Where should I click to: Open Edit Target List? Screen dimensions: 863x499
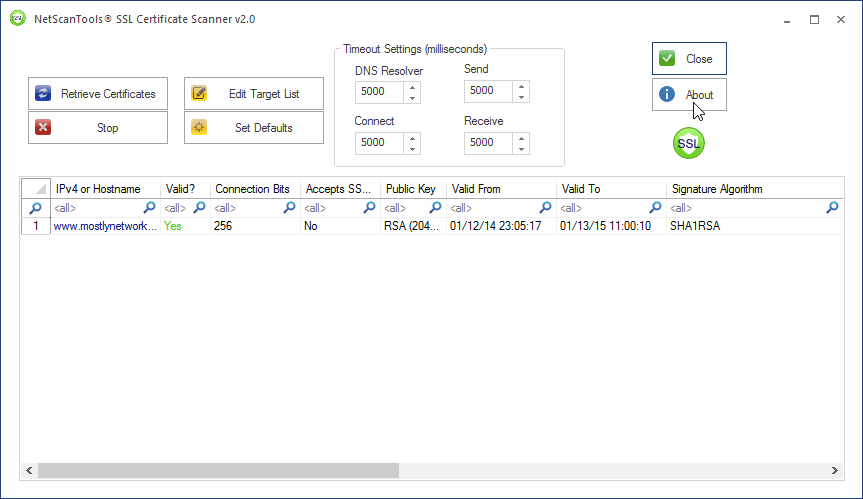click(x=254, y=94)
